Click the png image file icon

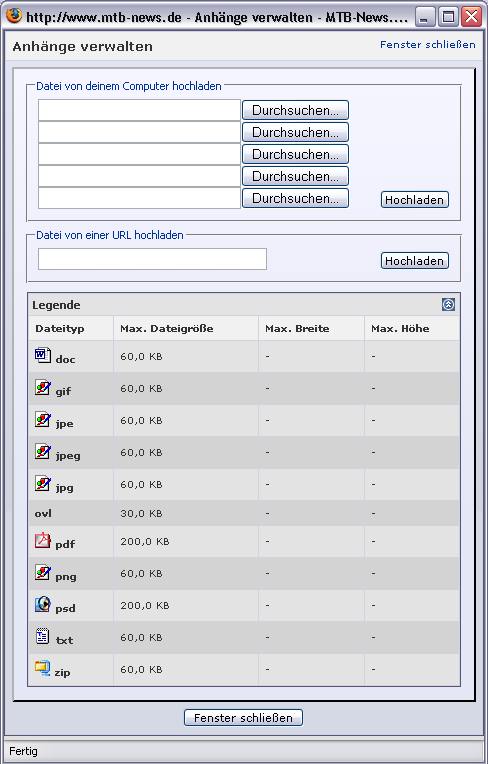[43, 572]
